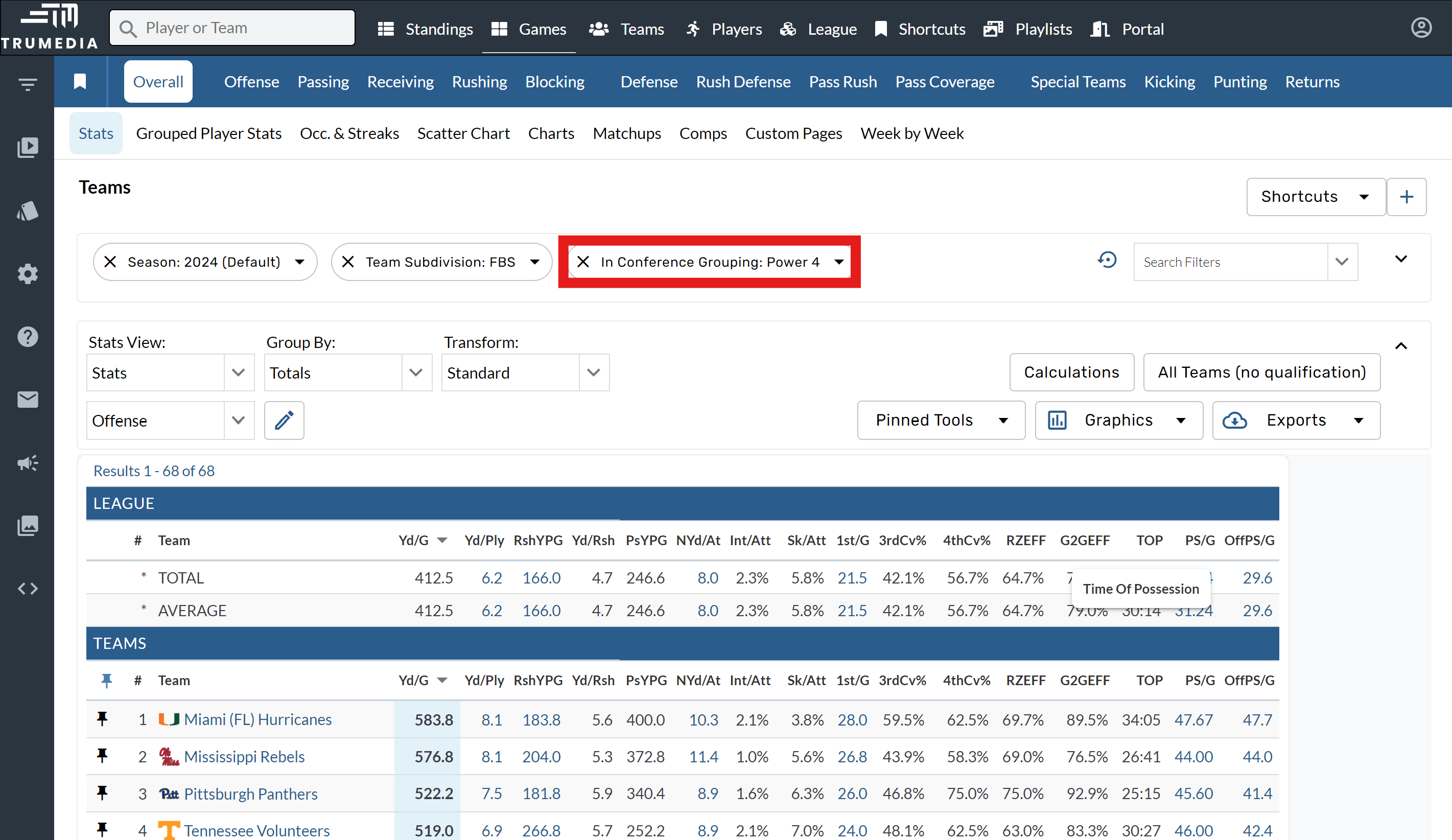The height and width of the screenshot is (840, 1452).
Task: Click the video library sidebar icon
Action: point(27,148)
